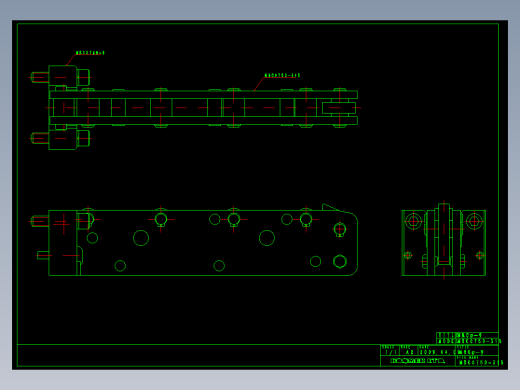Click the leader label above the top-left cylinder
The image size is (520, 390).
pyautogui.click(x=90, y=53)
